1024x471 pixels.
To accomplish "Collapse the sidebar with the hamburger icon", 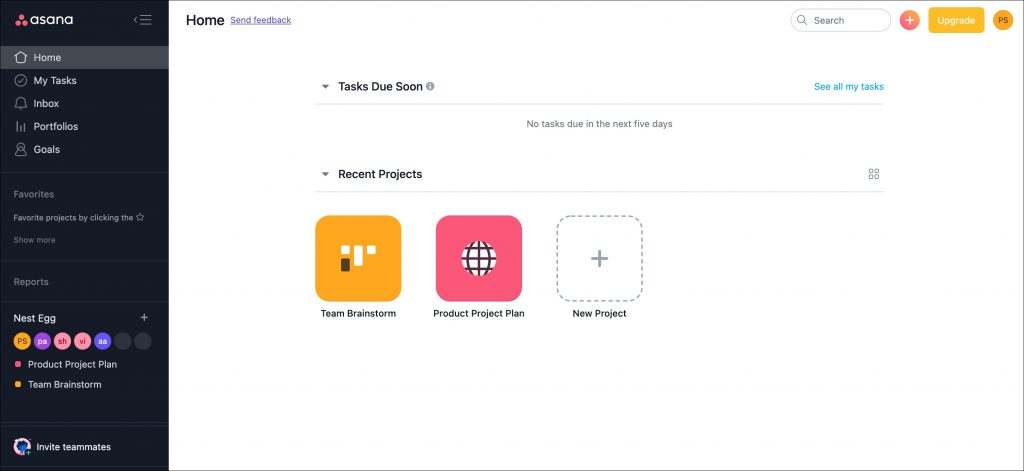I will [x=142, y=20].
